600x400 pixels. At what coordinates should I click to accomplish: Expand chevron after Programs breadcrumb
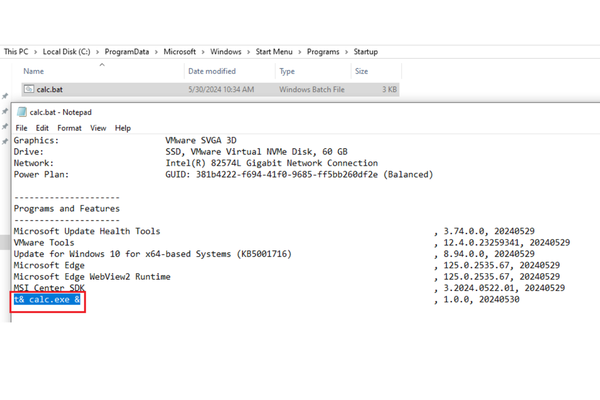coord(346,52)
